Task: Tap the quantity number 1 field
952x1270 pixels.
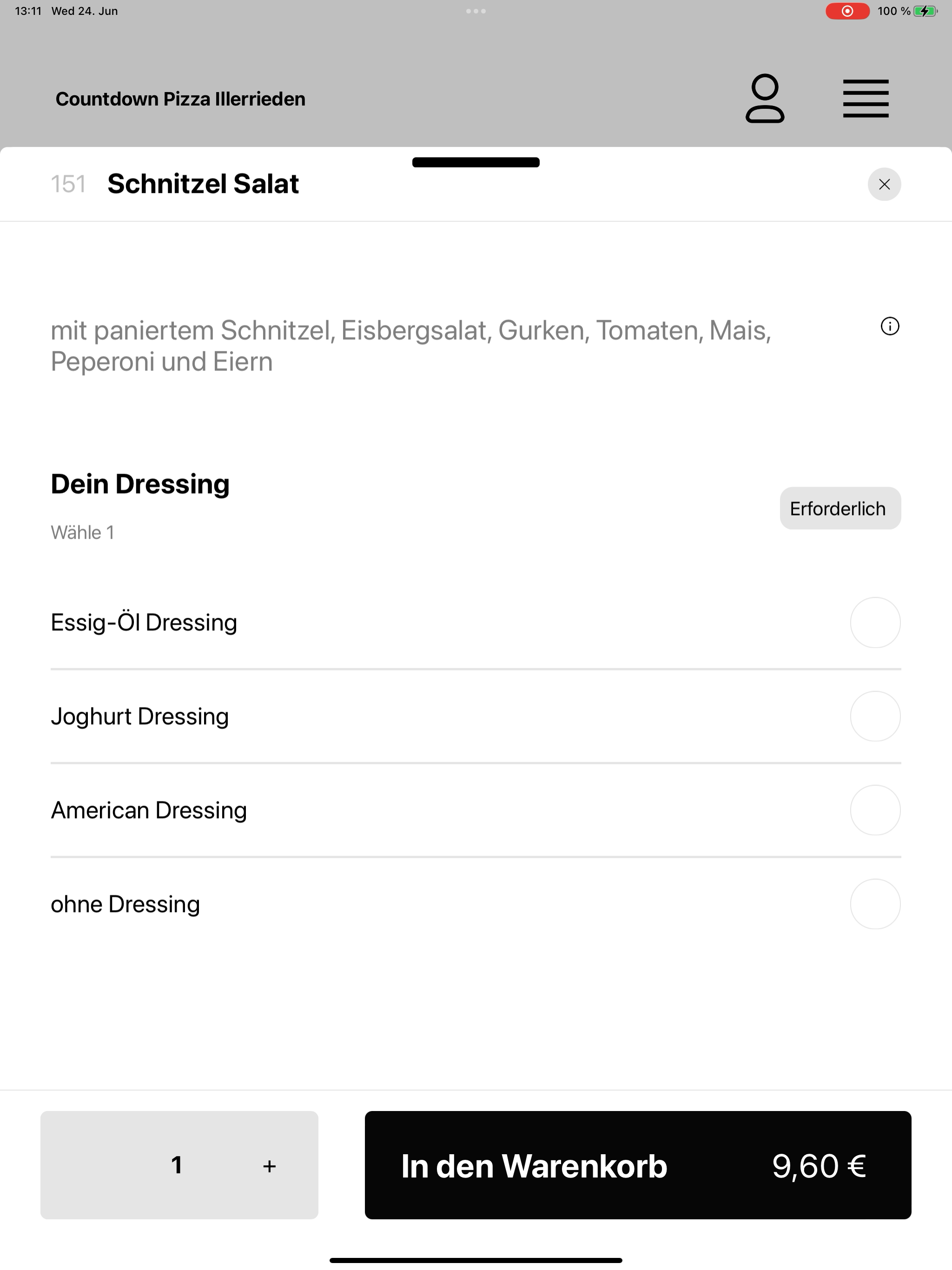Action: 177,1165
